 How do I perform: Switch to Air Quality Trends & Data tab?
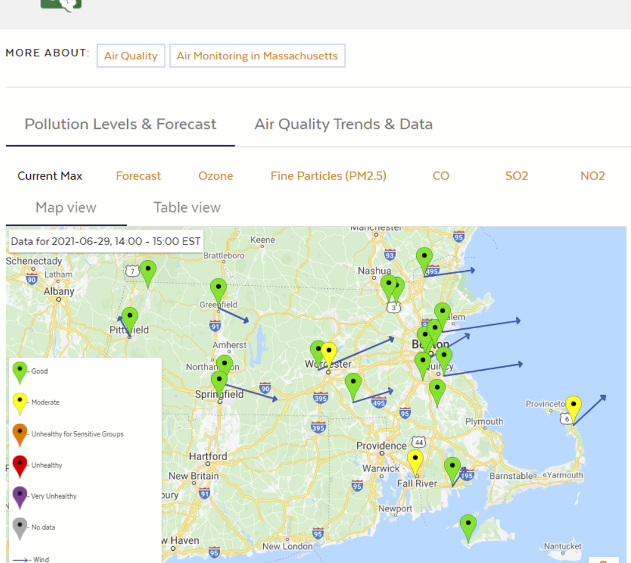(343, 124)
